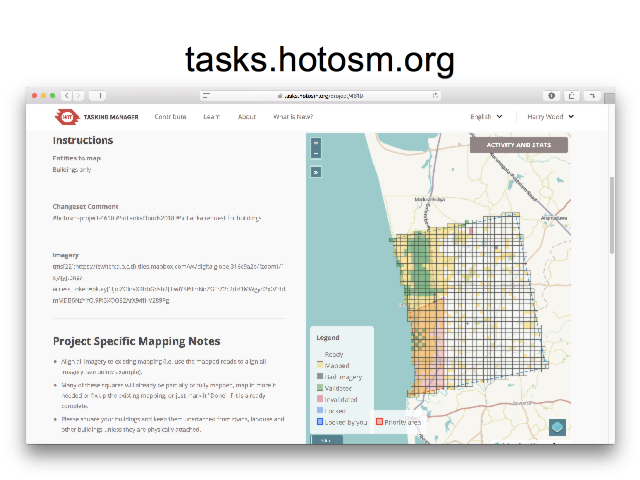This screenshot has height=480, width=640.
Task: Open the Contribute menu item
Action: [x=170, y=117]
